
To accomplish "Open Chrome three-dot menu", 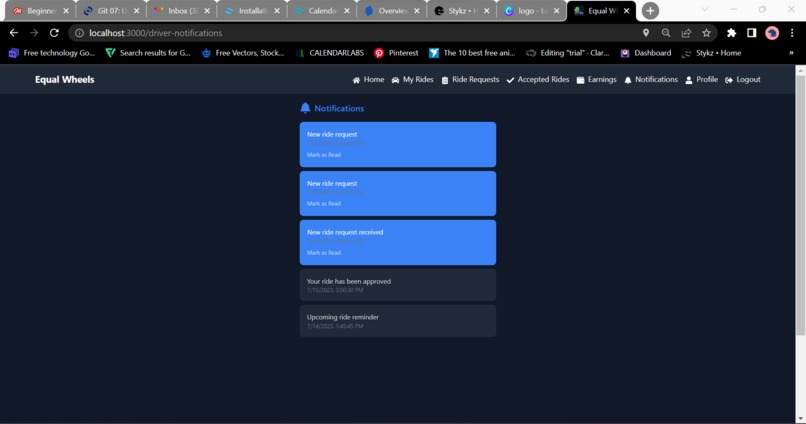I will tap(792, 33).
